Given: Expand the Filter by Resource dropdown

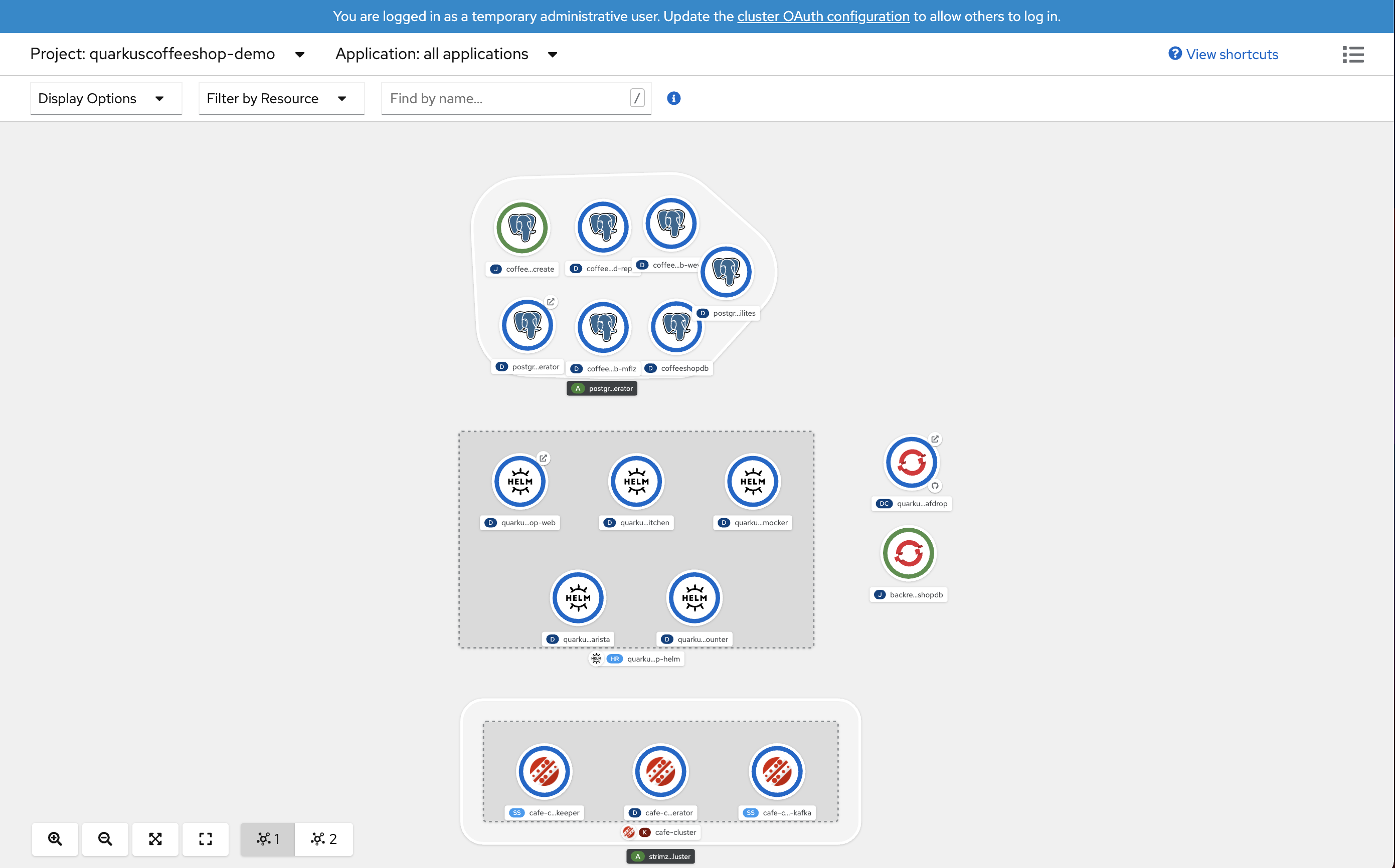Looking at the screenshot, I should click(x=281, y=98).
